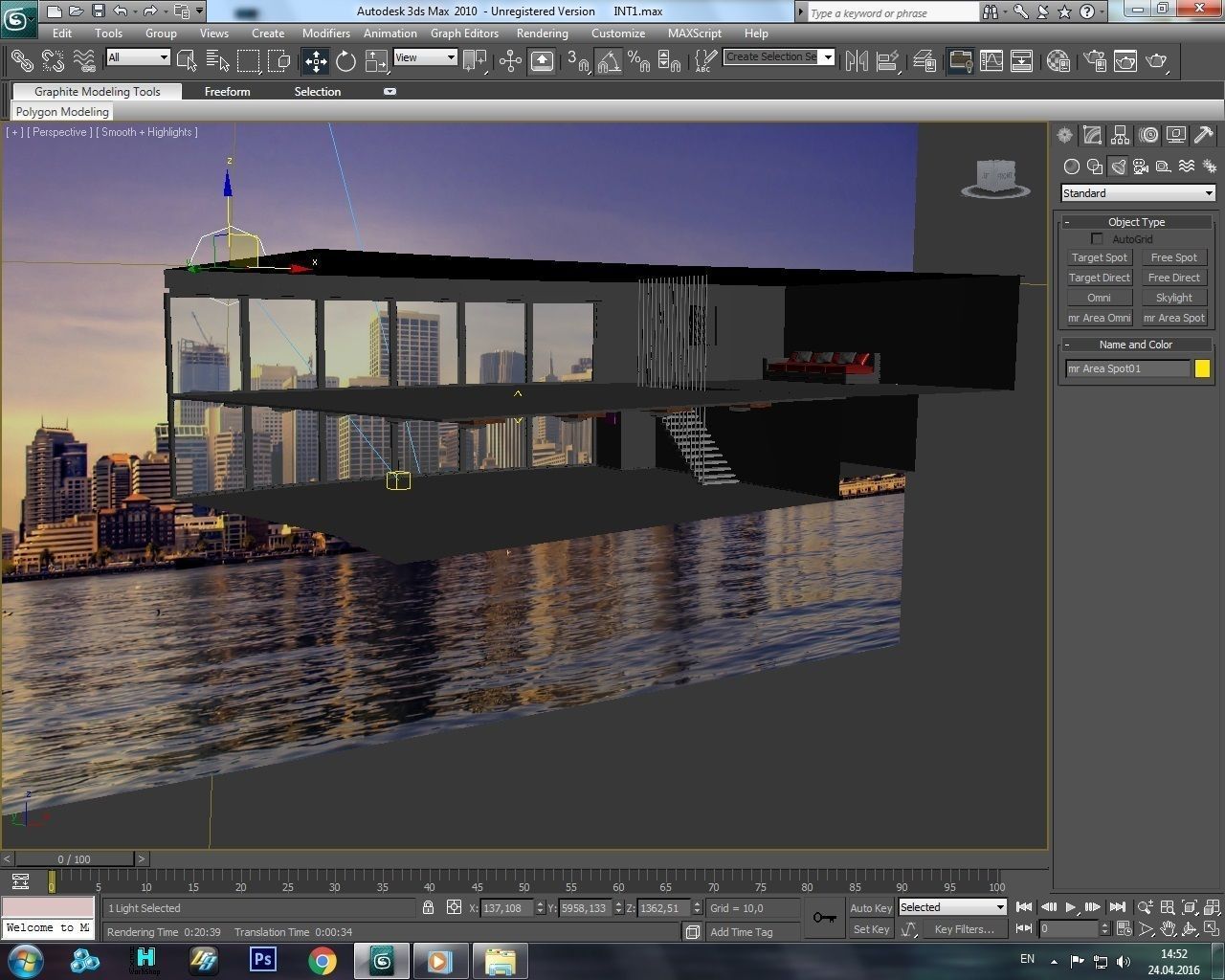Select Helpers category in Create panel
This screenshot has height=980, width=1225.
(1164, 167)
